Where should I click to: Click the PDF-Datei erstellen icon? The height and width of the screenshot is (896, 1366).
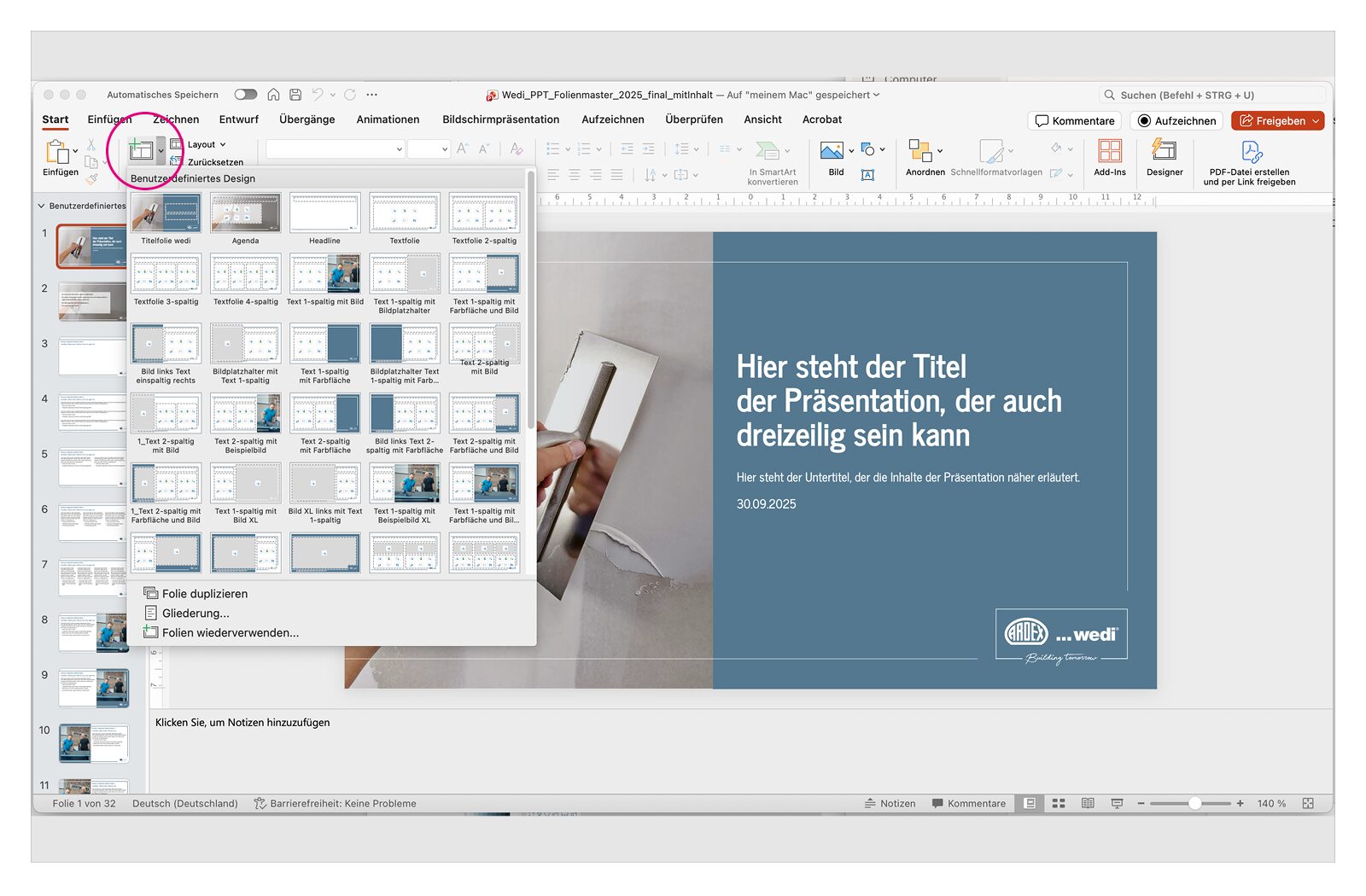(1251, 152)
